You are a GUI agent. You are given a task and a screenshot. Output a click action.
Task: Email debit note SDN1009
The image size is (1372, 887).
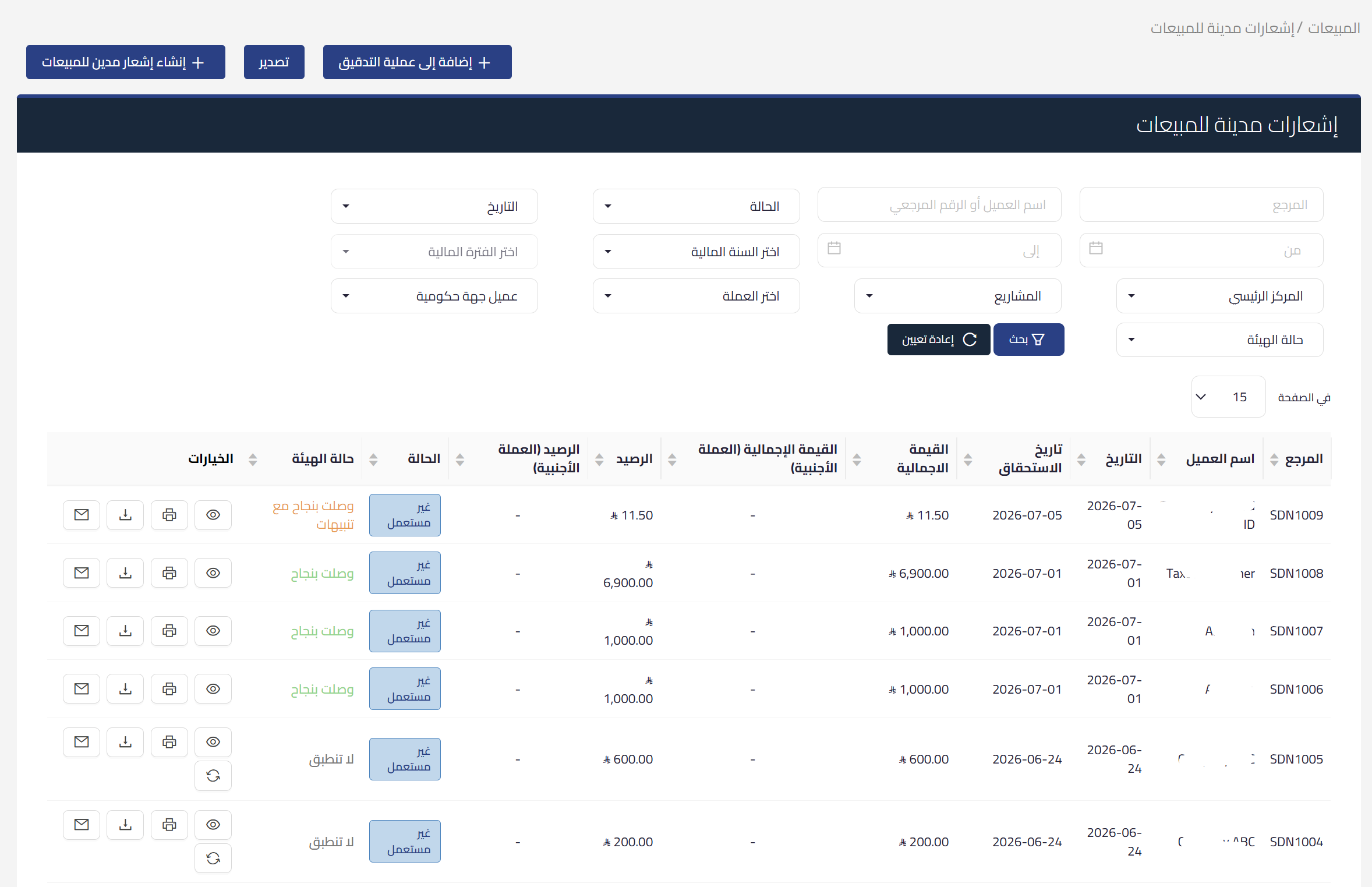tap(82, 515)
